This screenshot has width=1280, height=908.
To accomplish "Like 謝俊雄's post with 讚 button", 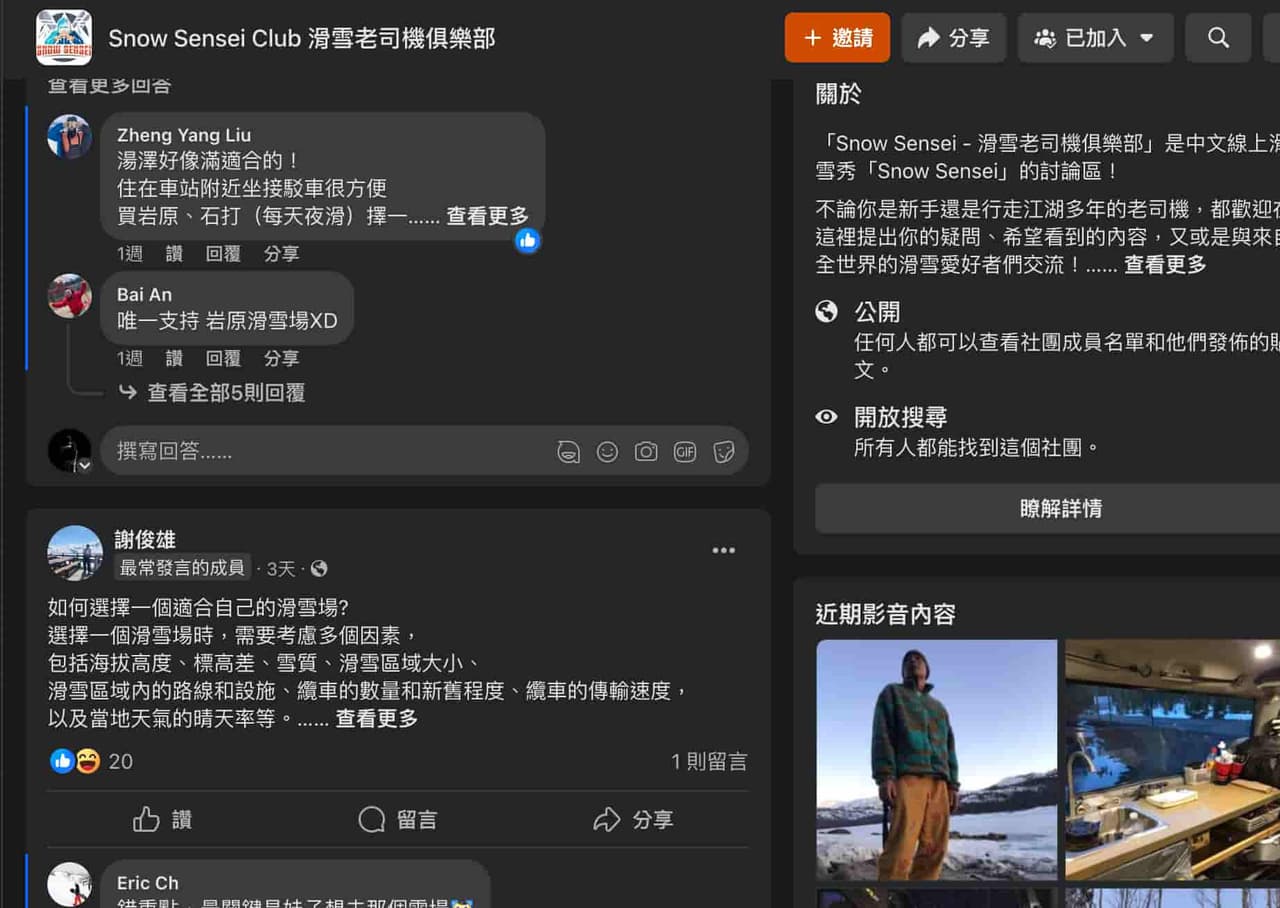I will (x=163, y=820).
